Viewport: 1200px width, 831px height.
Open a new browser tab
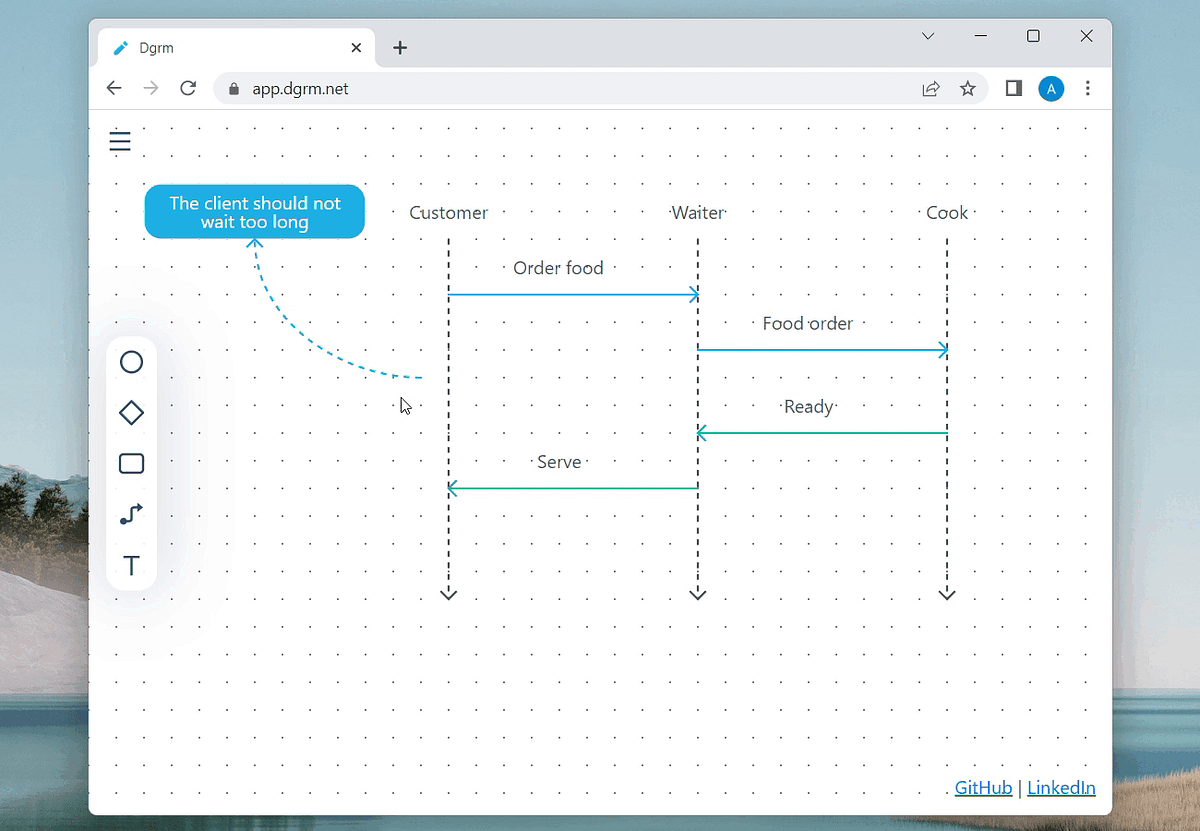coord(400,46)
